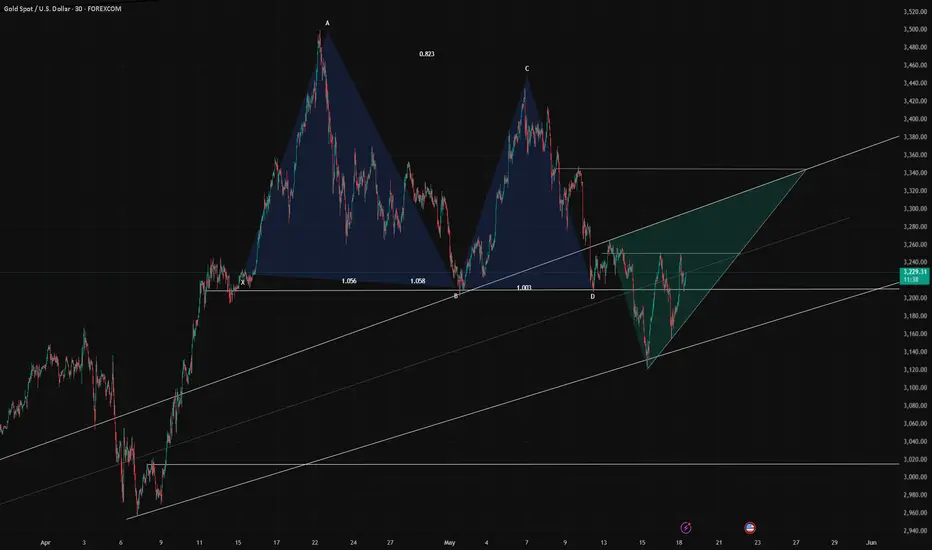Click the date 24 on the time axis
Screen dimensions: 932x550
point(353,543)
